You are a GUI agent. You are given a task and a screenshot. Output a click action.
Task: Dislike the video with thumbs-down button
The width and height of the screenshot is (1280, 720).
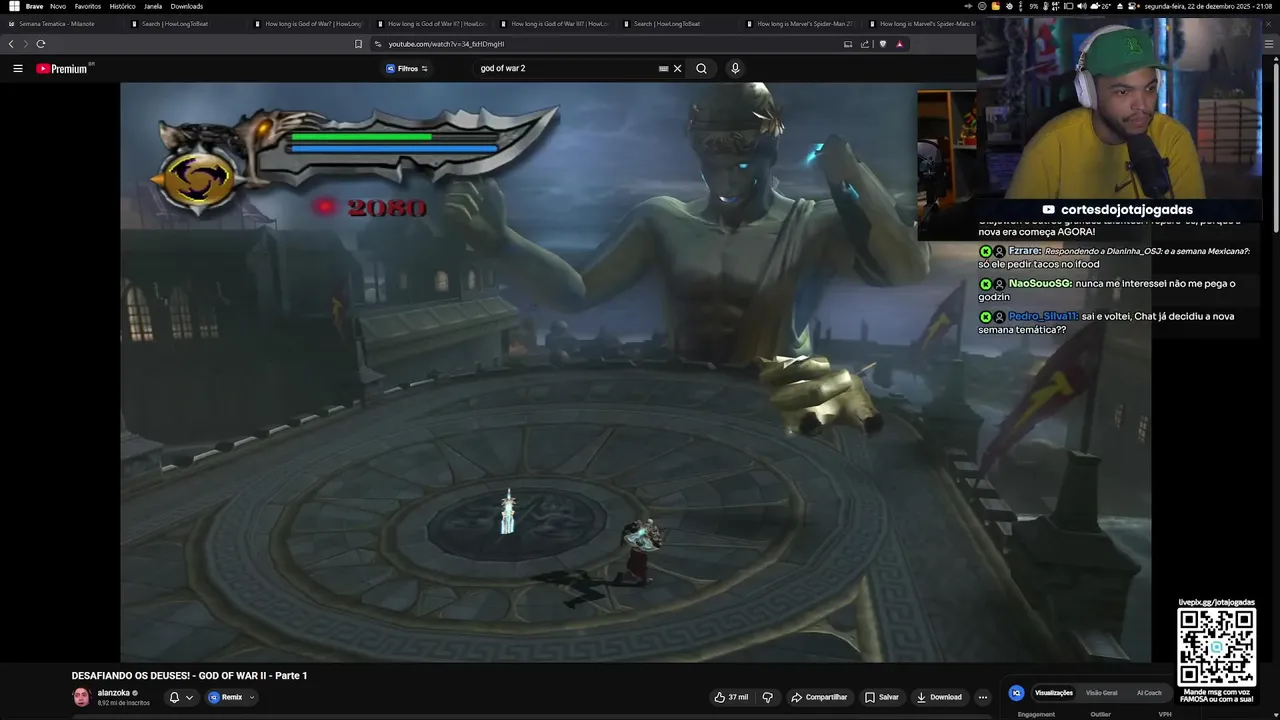point(768,697)
